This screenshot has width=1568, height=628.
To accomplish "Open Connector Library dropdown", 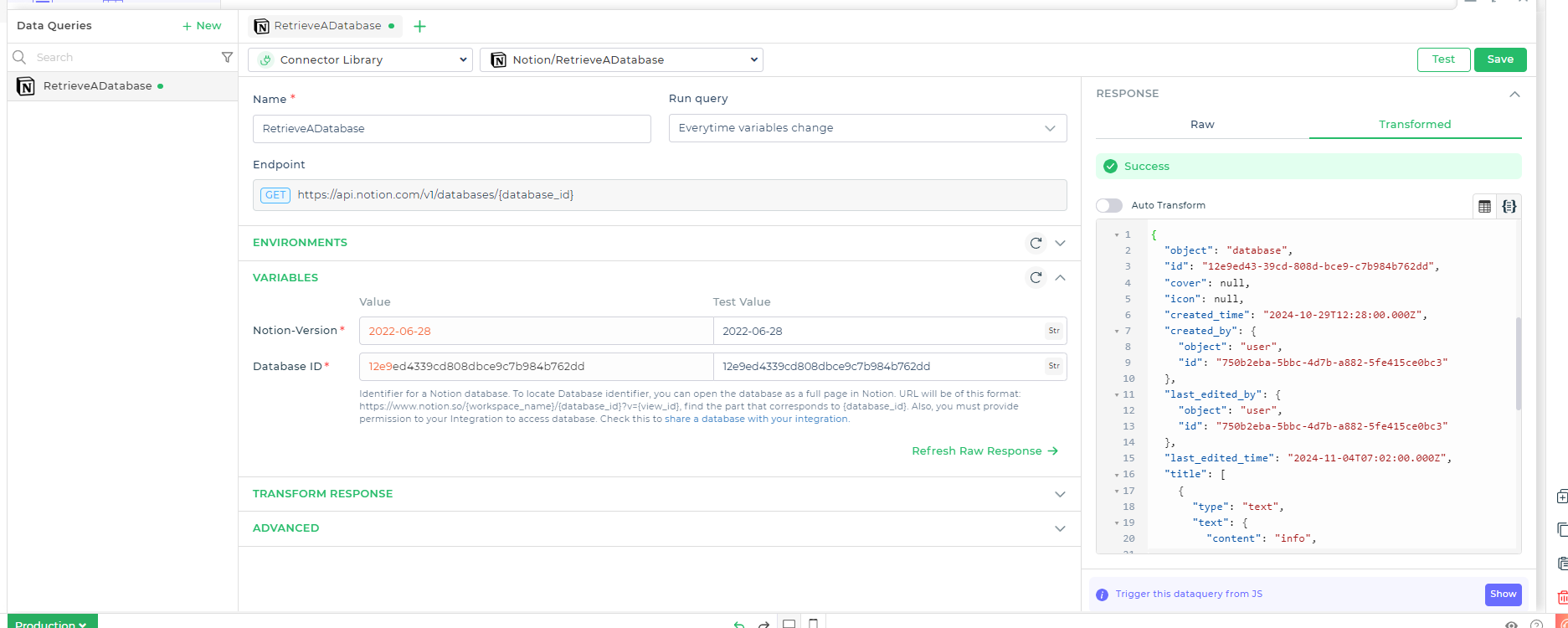I will pos(360,59).
